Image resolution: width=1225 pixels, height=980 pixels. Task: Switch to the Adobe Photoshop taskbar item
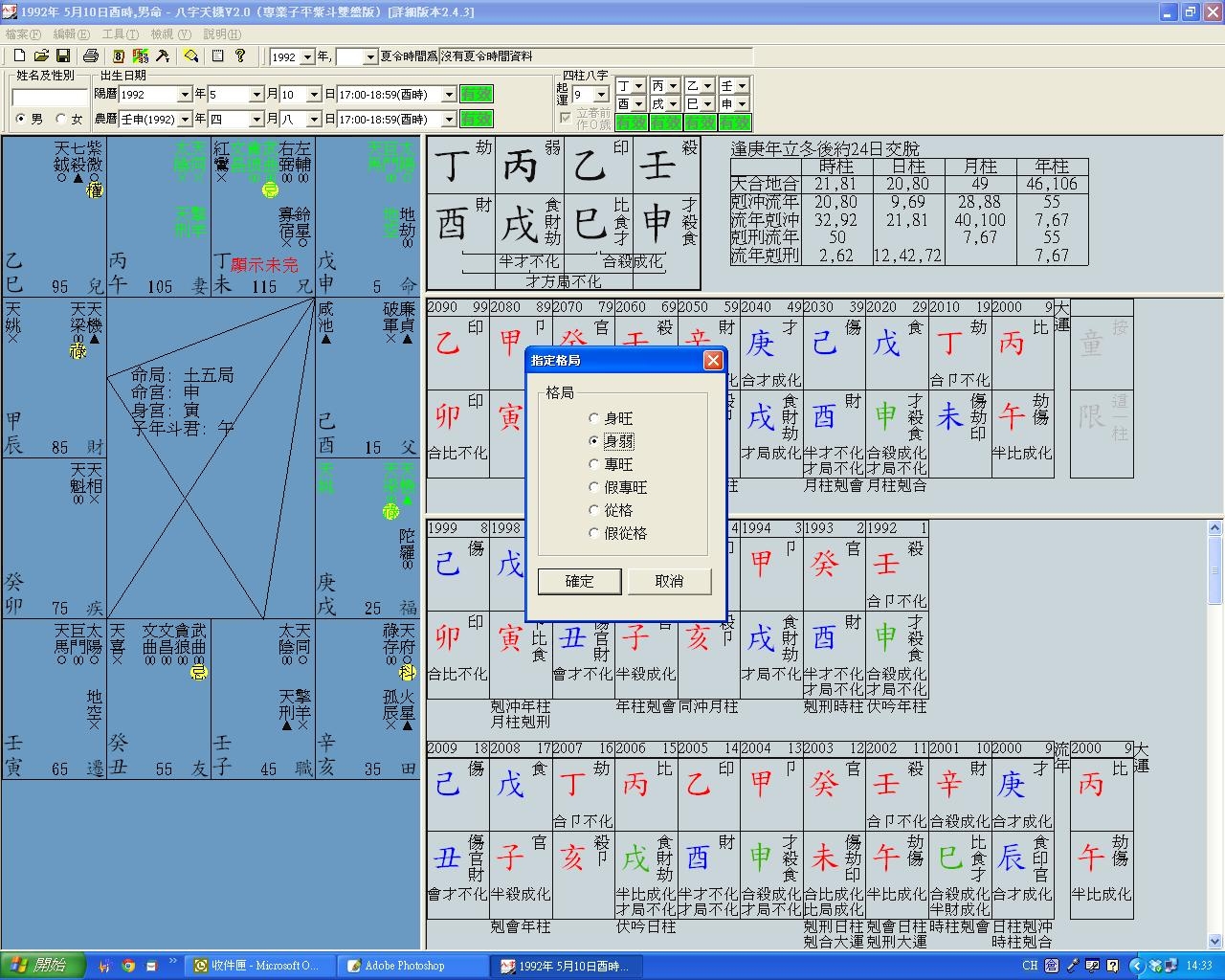pyautogui.click(x=412, y=966)
